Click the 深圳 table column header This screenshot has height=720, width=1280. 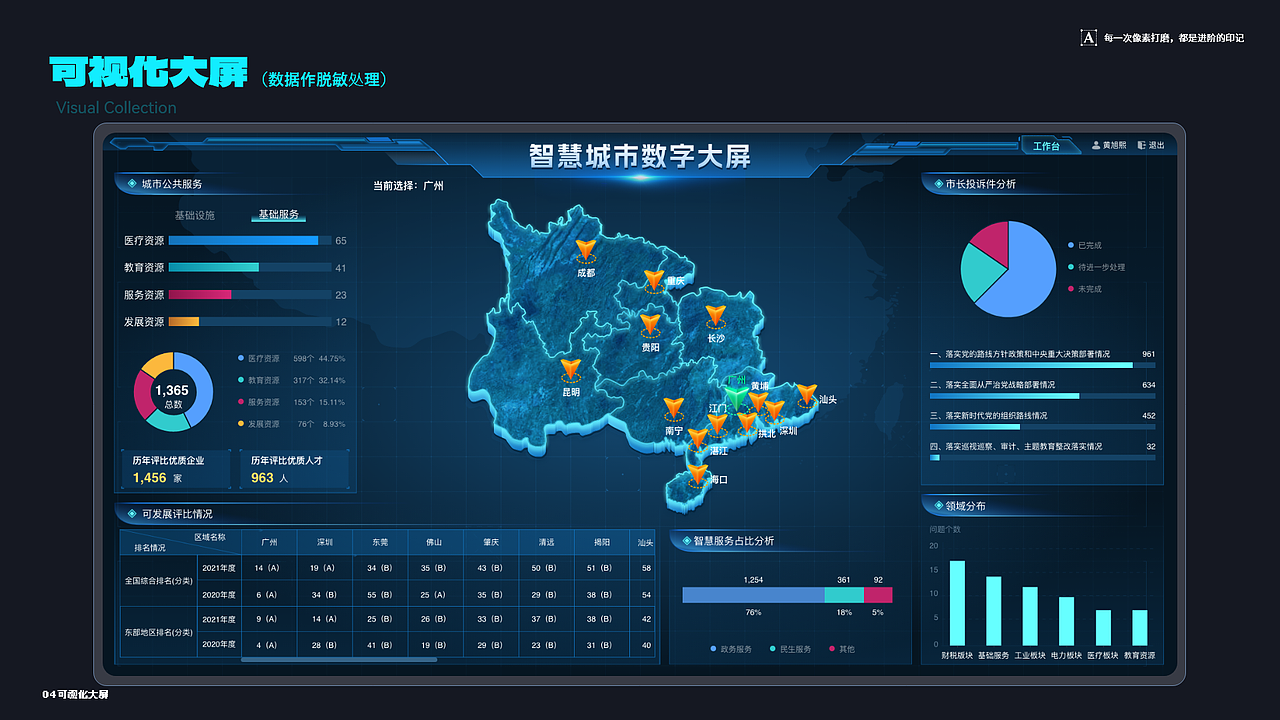click(325, 543)
